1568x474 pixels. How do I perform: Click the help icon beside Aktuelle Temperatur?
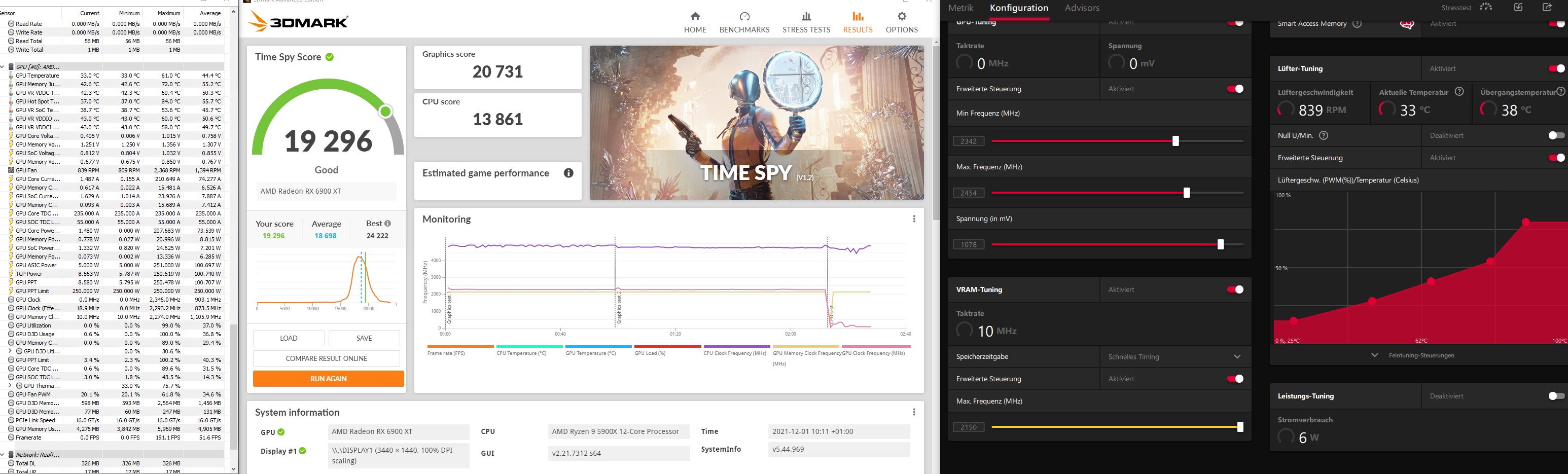1459,92
